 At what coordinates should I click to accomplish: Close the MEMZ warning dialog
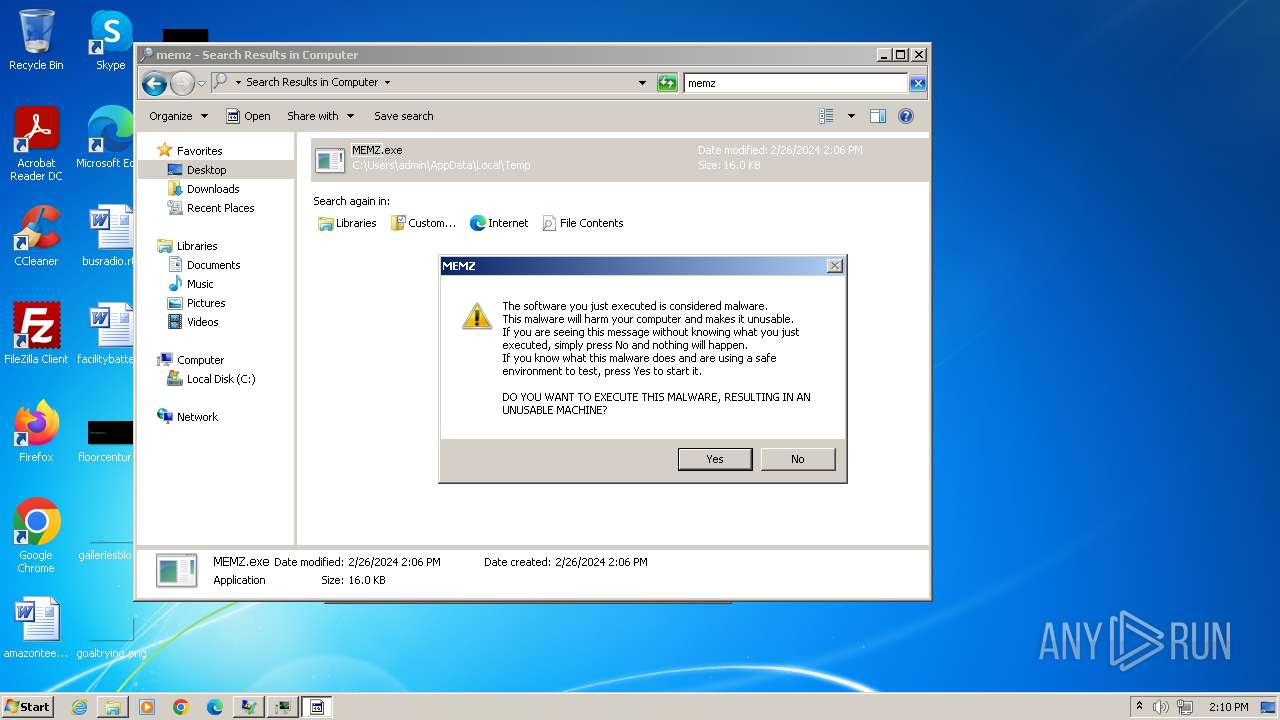click(835, 266)
